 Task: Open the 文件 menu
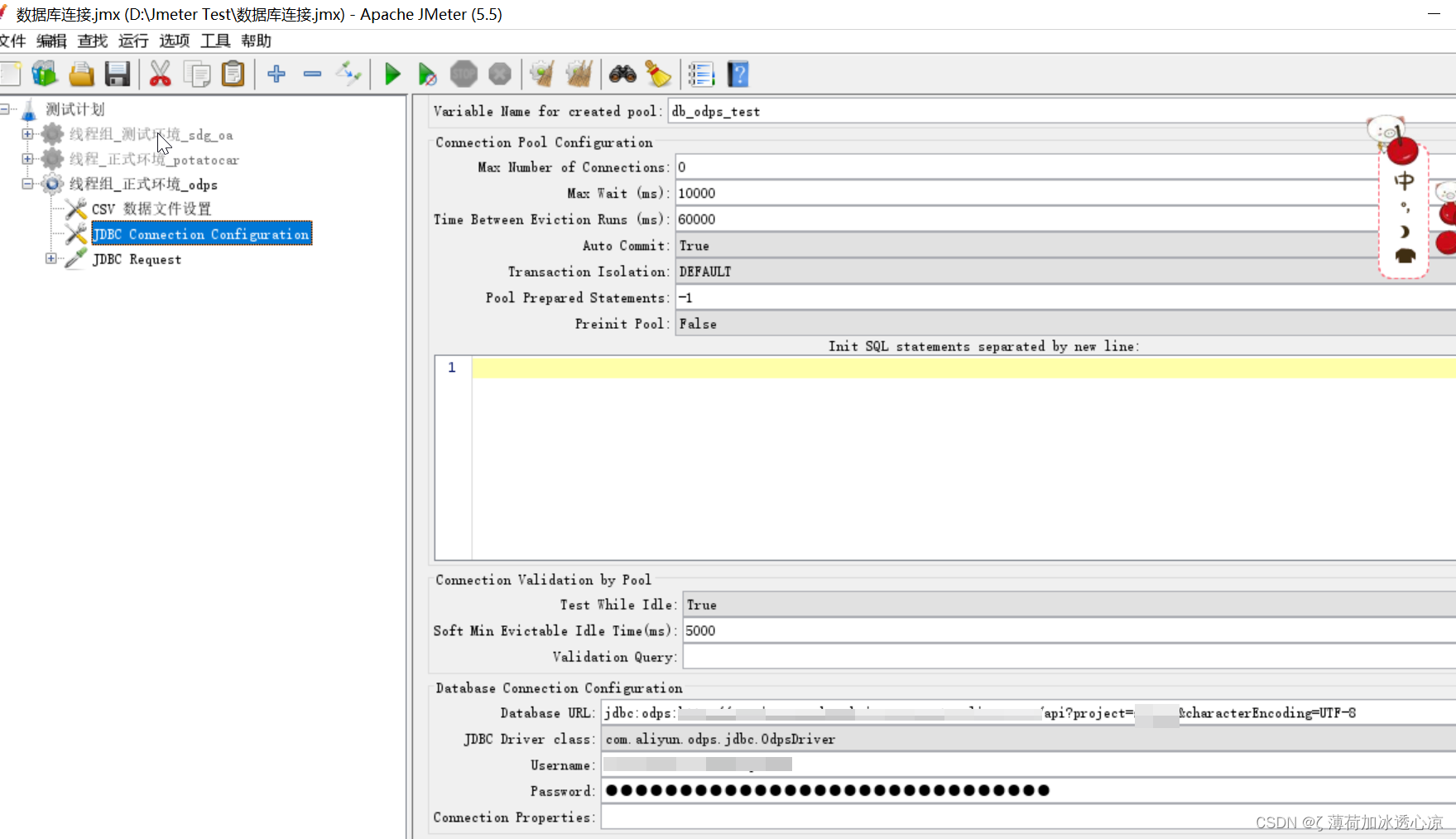pos(12,41)
